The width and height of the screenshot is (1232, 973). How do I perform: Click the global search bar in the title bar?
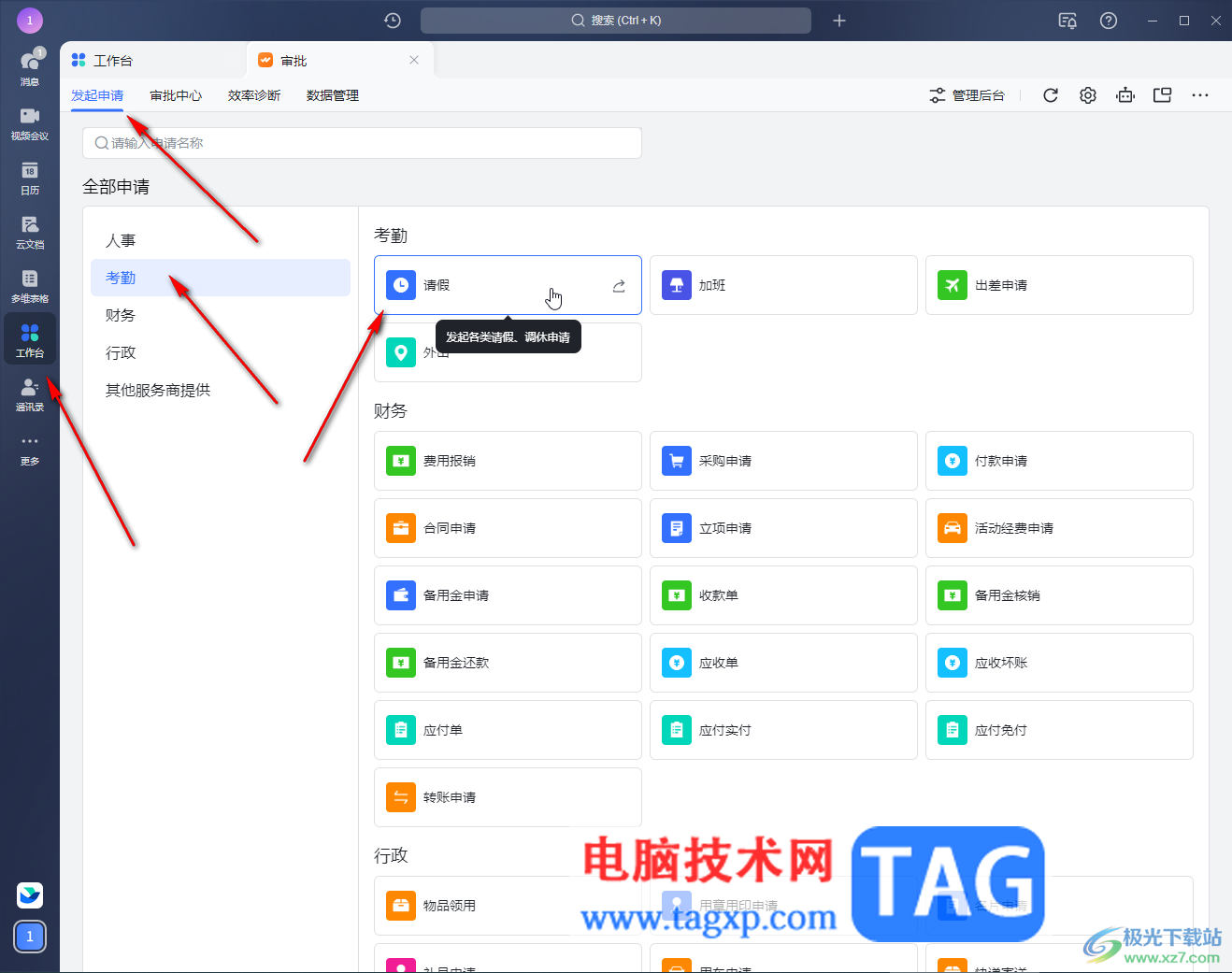(x=616, y=21)
